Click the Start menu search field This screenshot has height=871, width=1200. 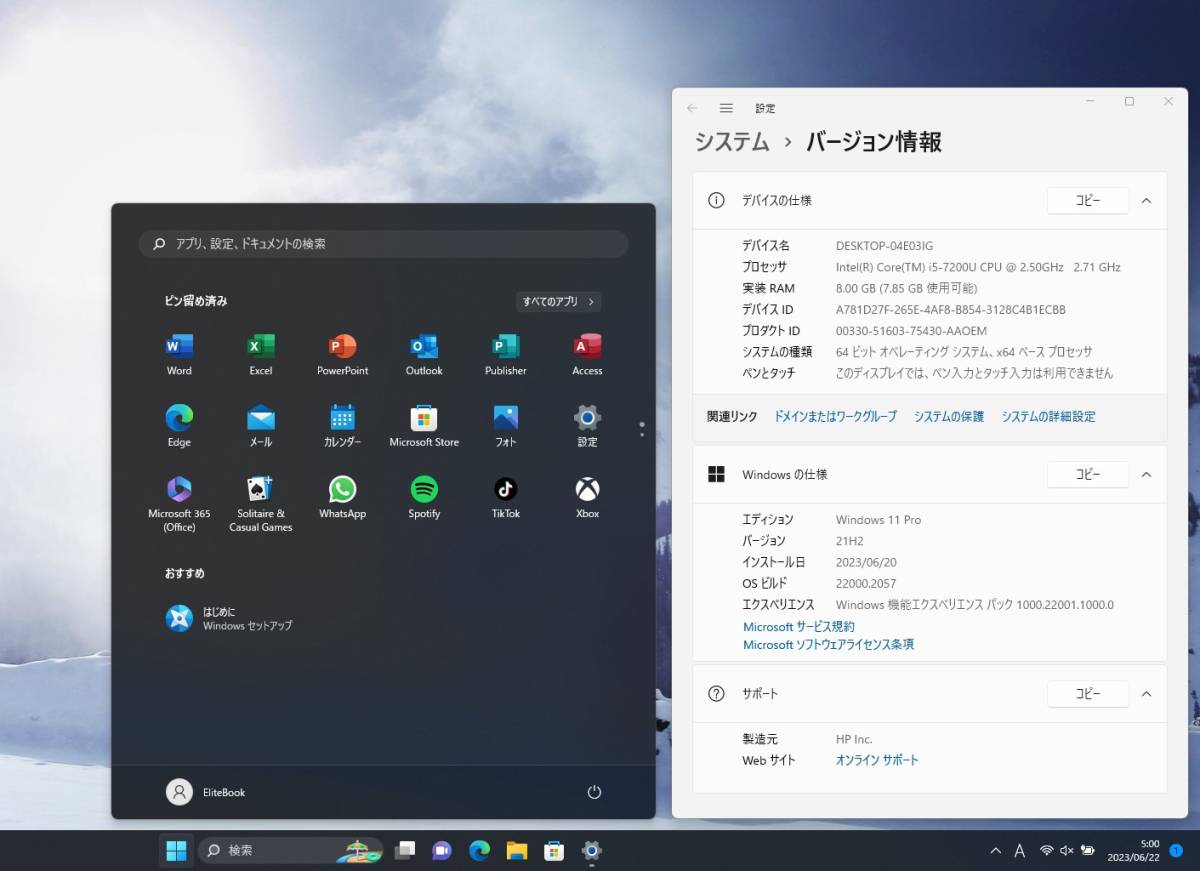(x=383, y=244)
